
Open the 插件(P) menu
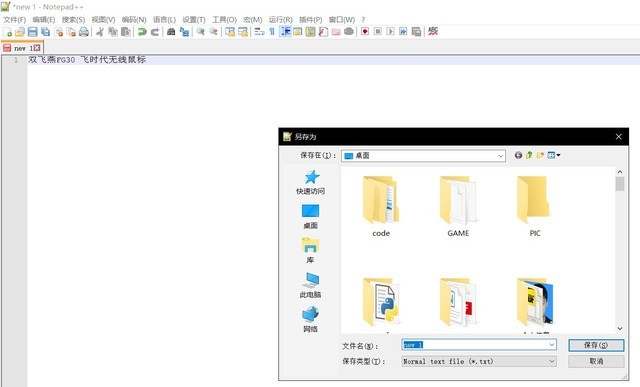pyautogui.click(x=311, y=20)
